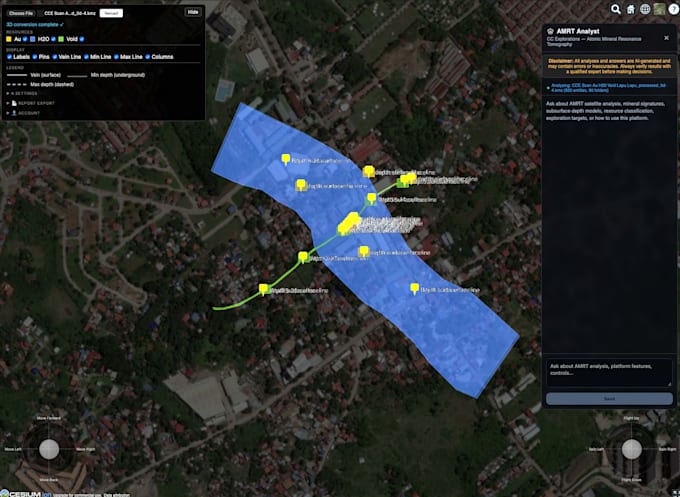Image resolution: width=680 pixels, height=497 pixels.
Task: Click the Send button in AMRT Analyst
Action: coord(609,399)
